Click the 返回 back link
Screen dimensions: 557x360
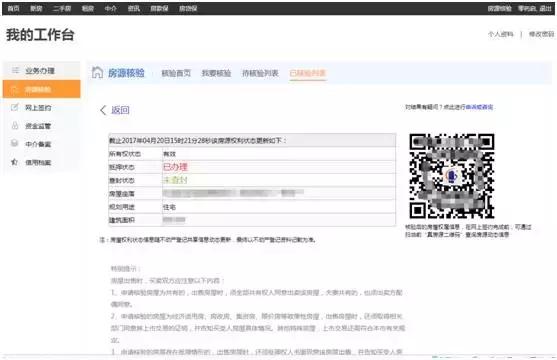click(x=120, y=110)
